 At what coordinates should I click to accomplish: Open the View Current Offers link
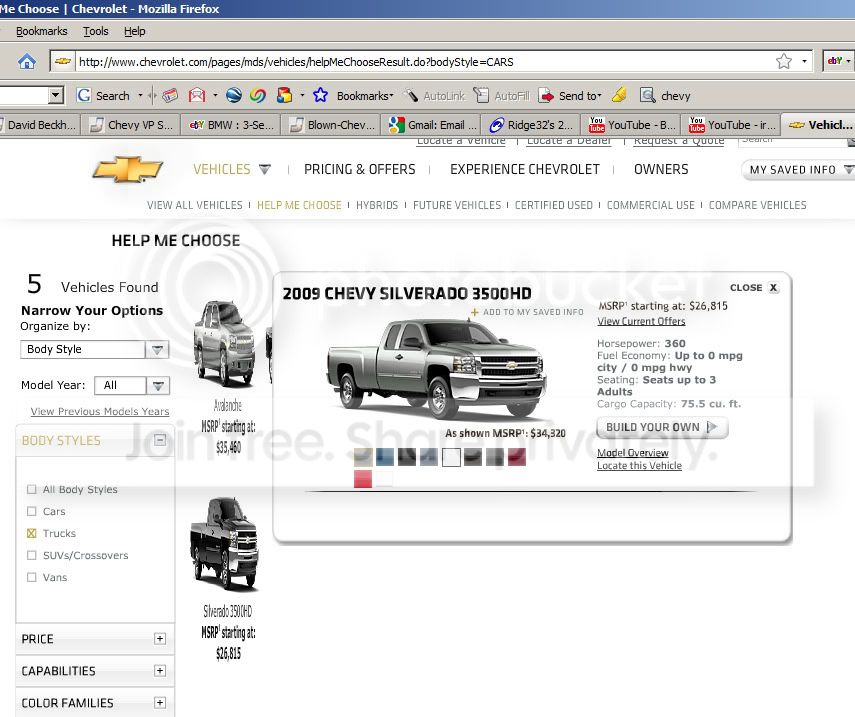[641, 321]
